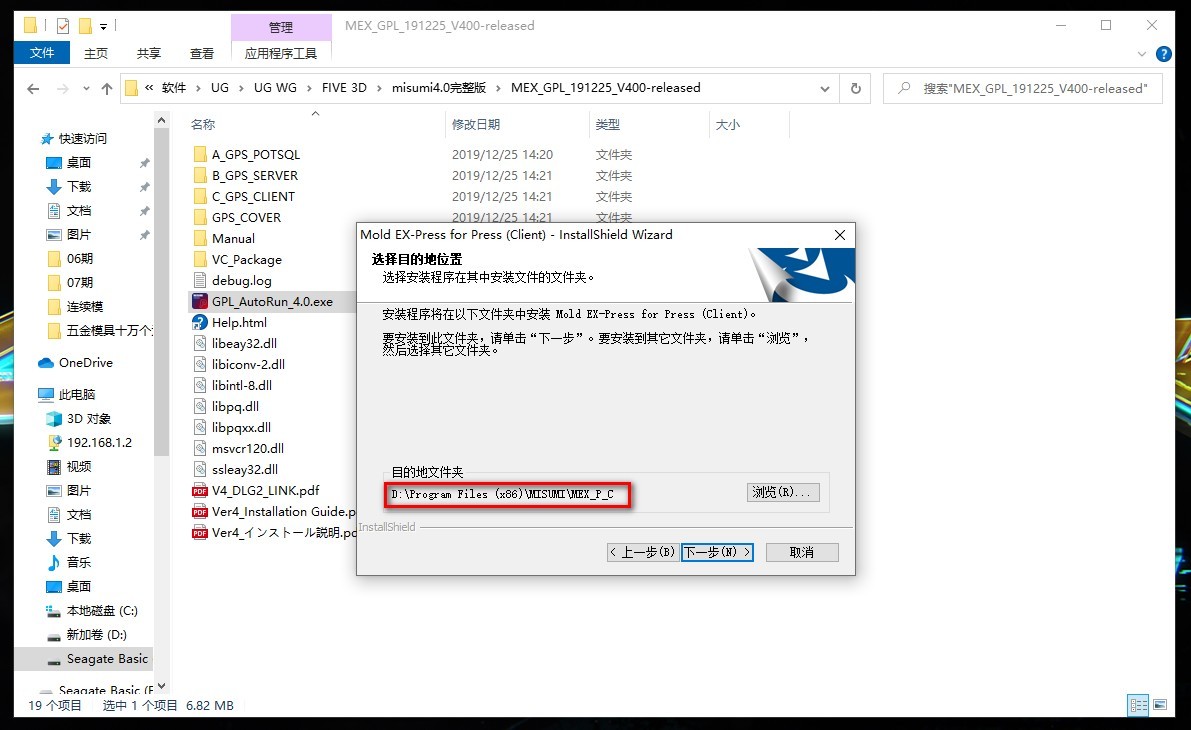Open the 应用程序工具 tab

coord(281,53)
